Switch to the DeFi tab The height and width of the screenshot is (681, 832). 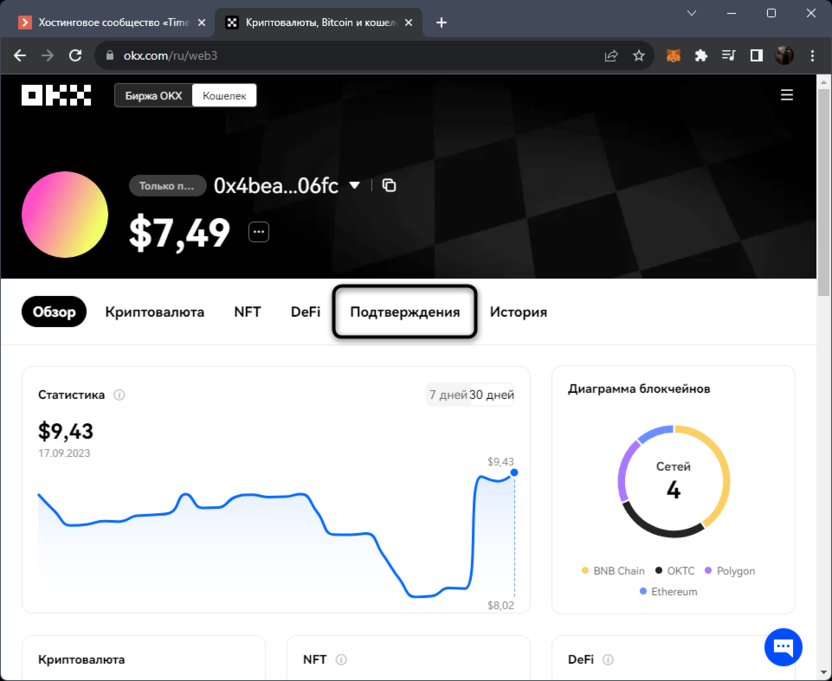[305, 312]
